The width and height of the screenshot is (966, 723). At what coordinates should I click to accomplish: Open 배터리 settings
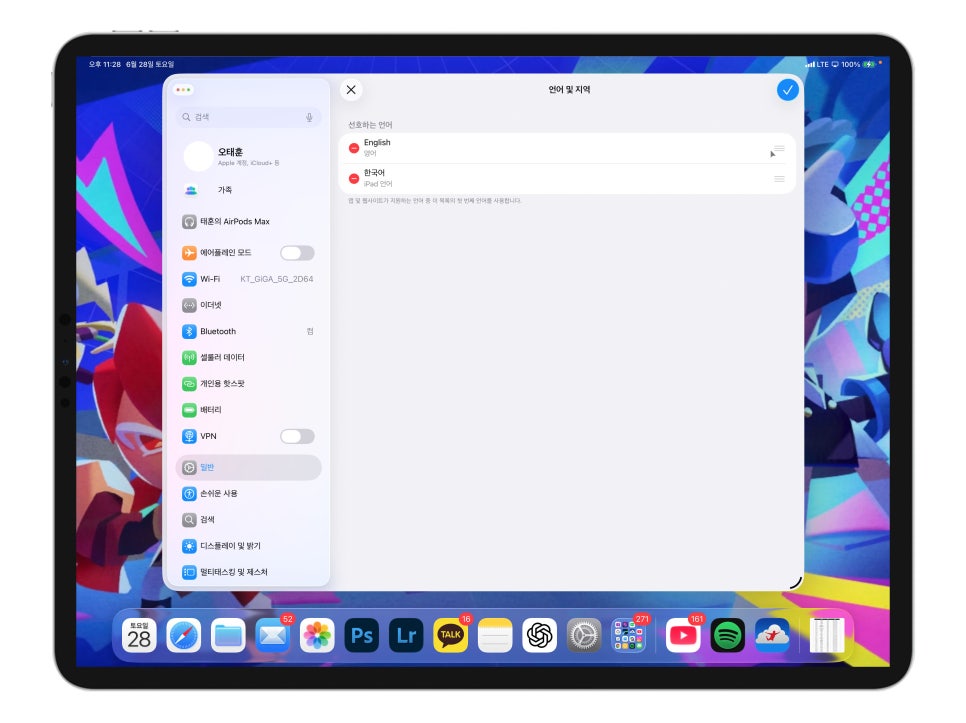click(x=248, y=410)
